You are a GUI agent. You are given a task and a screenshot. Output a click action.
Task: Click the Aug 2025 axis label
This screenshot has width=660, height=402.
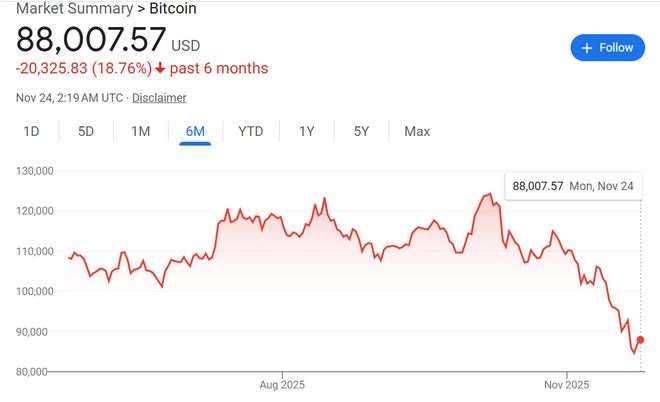(x=282, y=384)
